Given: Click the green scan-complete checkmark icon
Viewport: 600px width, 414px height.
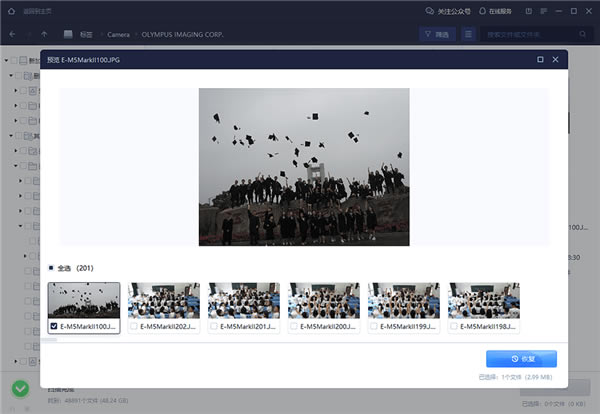Looking at the screenshot, I should coord(20,389).
